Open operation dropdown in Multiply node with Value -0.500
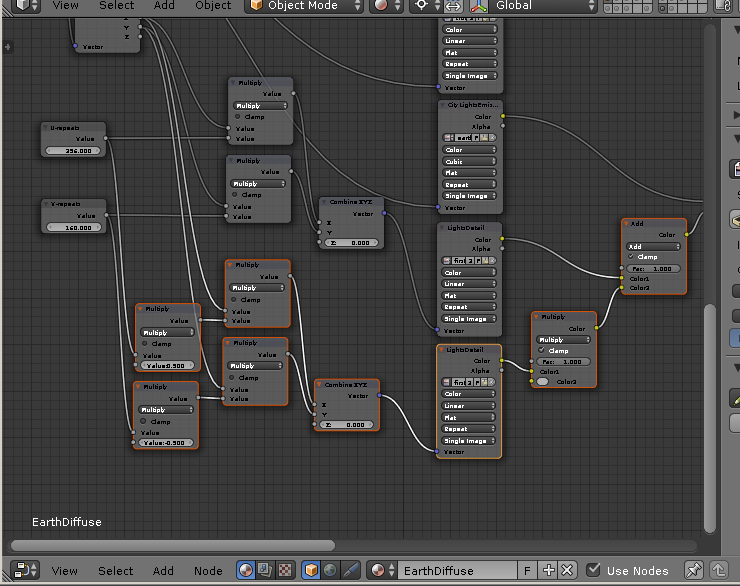 coord(165,410)
